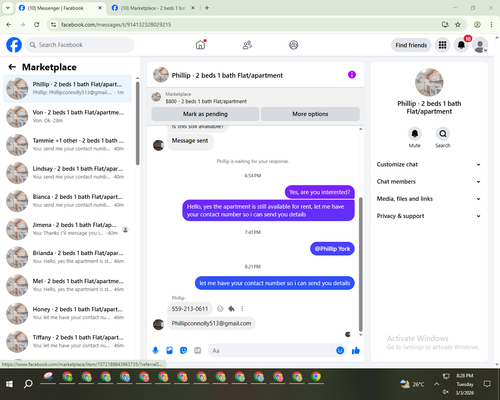Open Von conversation

click(x=67, y=117)
